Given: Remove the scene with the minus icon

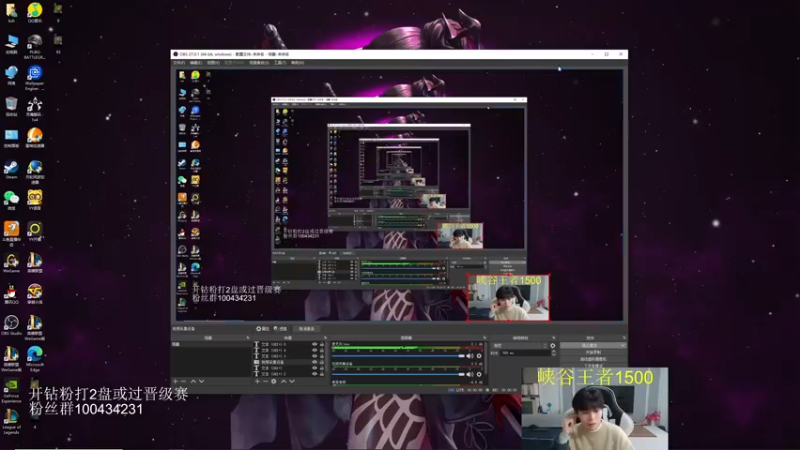Looking at the screenshot, I should click(183, 381).
